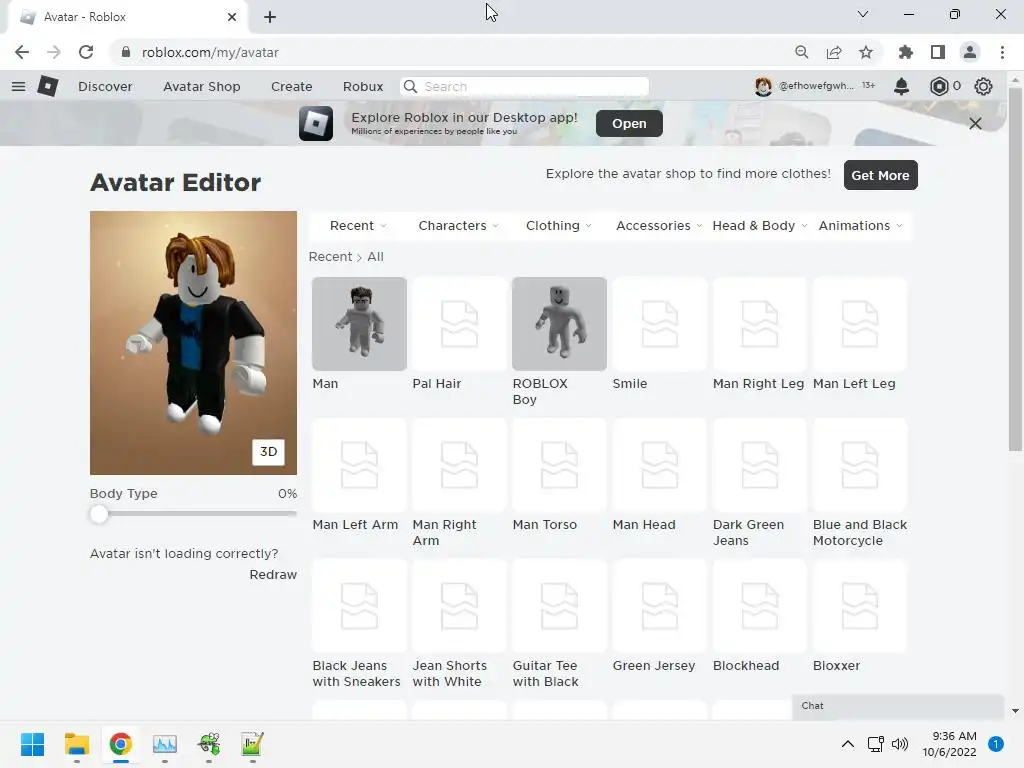Viewport: 1024px width, 768px height.
Task: Click the Body Type slider handle
Action: (x=99, y=514)
